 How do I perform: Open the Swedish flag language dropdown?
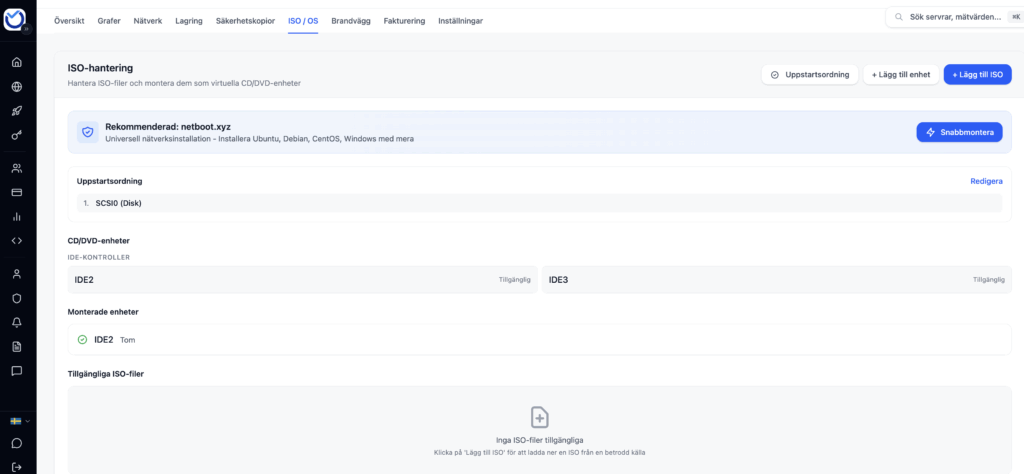tap(20, 421)
